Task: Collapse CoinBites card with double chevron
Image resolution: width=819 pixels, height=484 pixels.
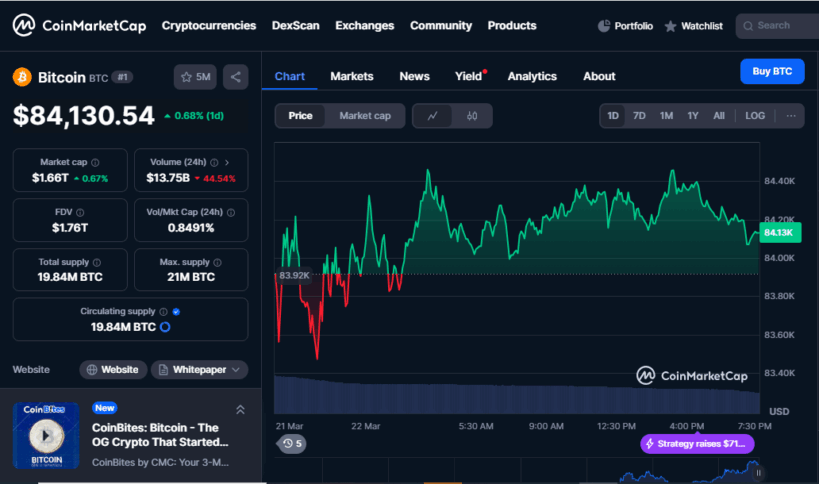Action: [240, 410]
